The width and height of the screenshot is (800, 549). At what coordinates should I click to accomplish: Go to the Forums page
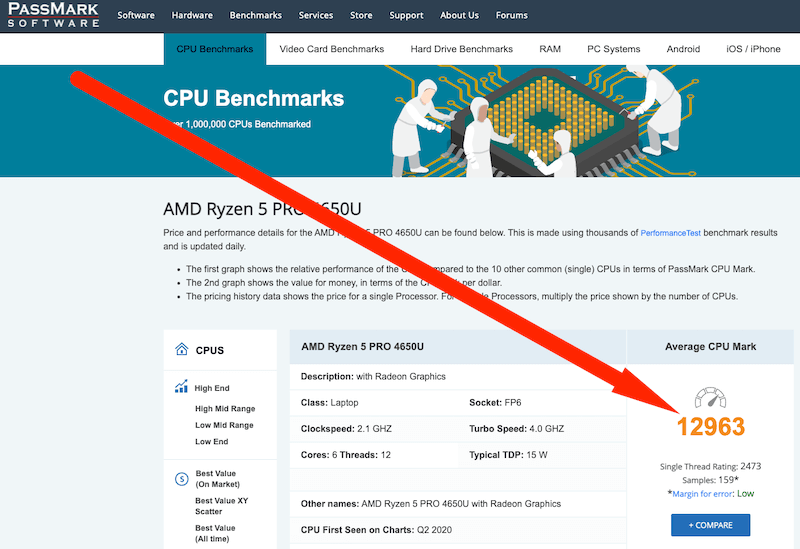tap(512, 15)
